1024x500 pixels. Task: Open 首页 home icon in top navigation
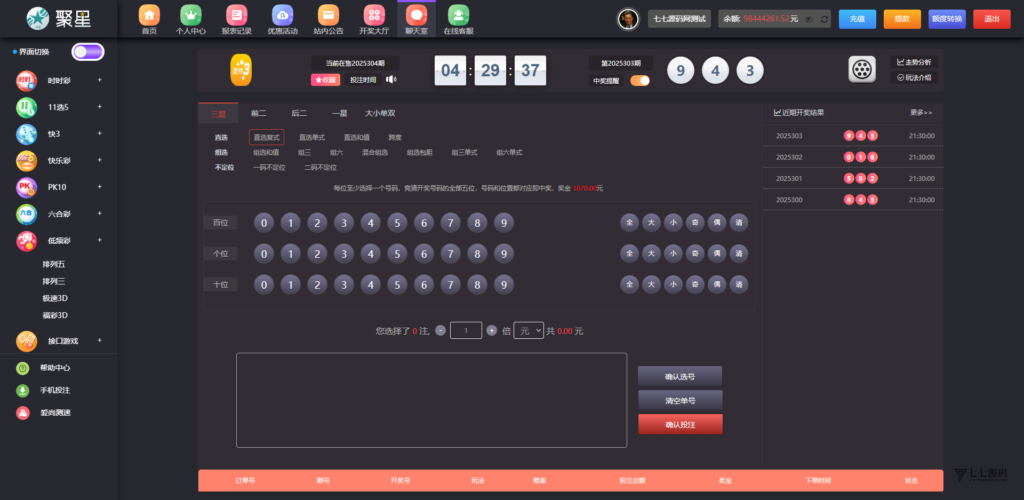click(x=148, y=16)
